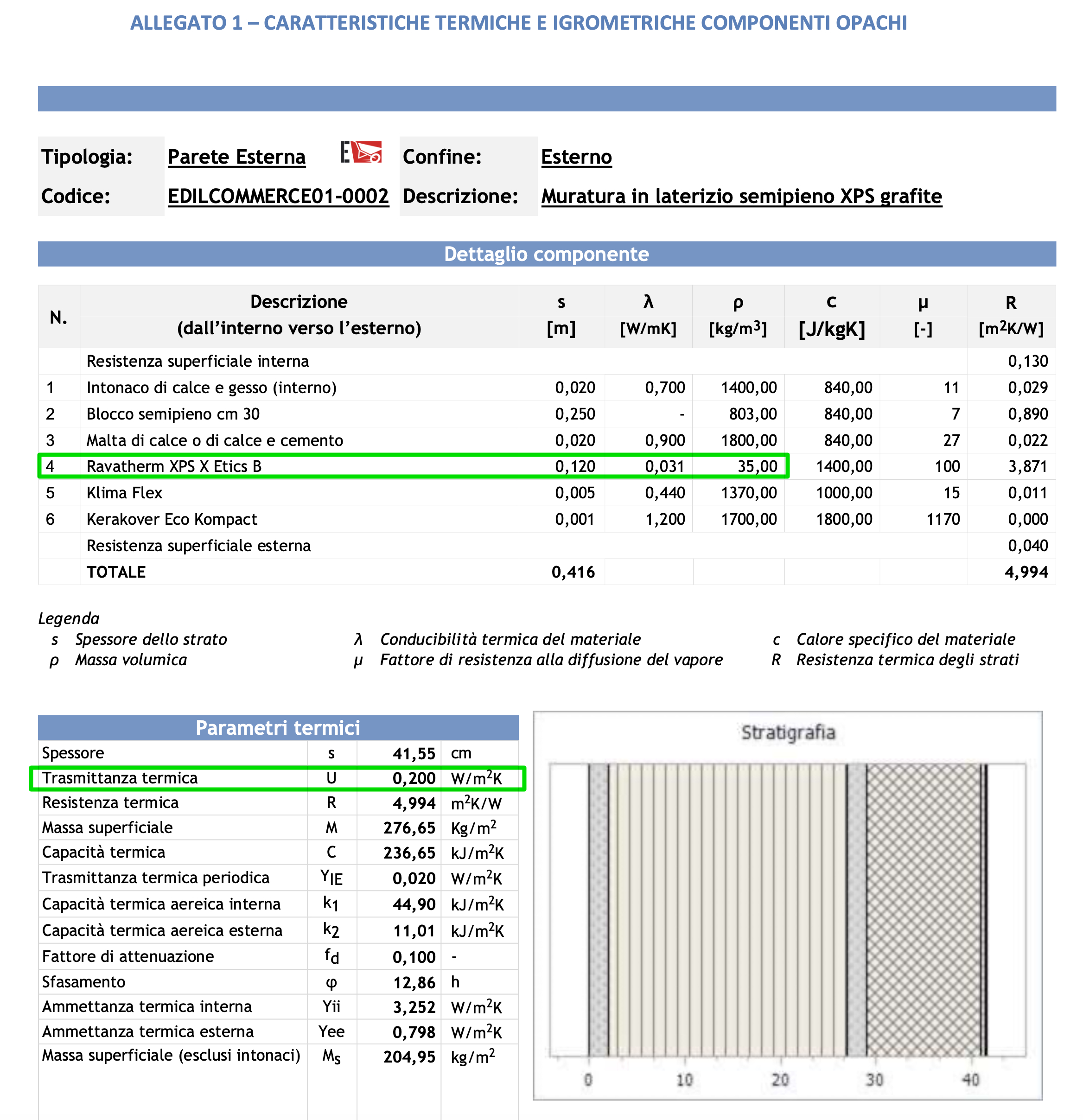This screenshot has height=1120, width=1083.
Task: Click the conductivity value "0,031"
Action: [665, 466]
